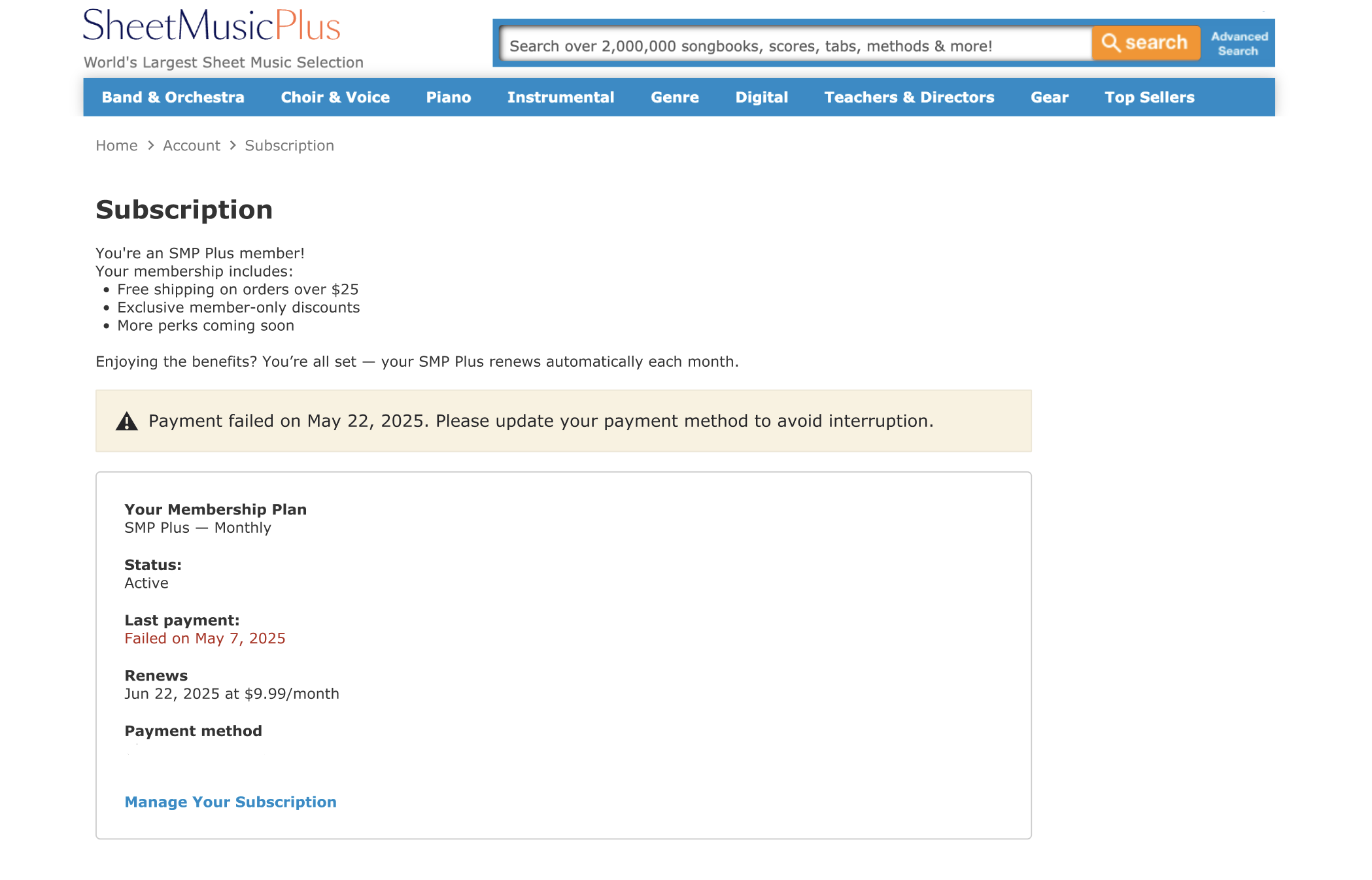The image size is (1372, 880).
Task: Open Advanced Search
Action: click(1239, 44)
